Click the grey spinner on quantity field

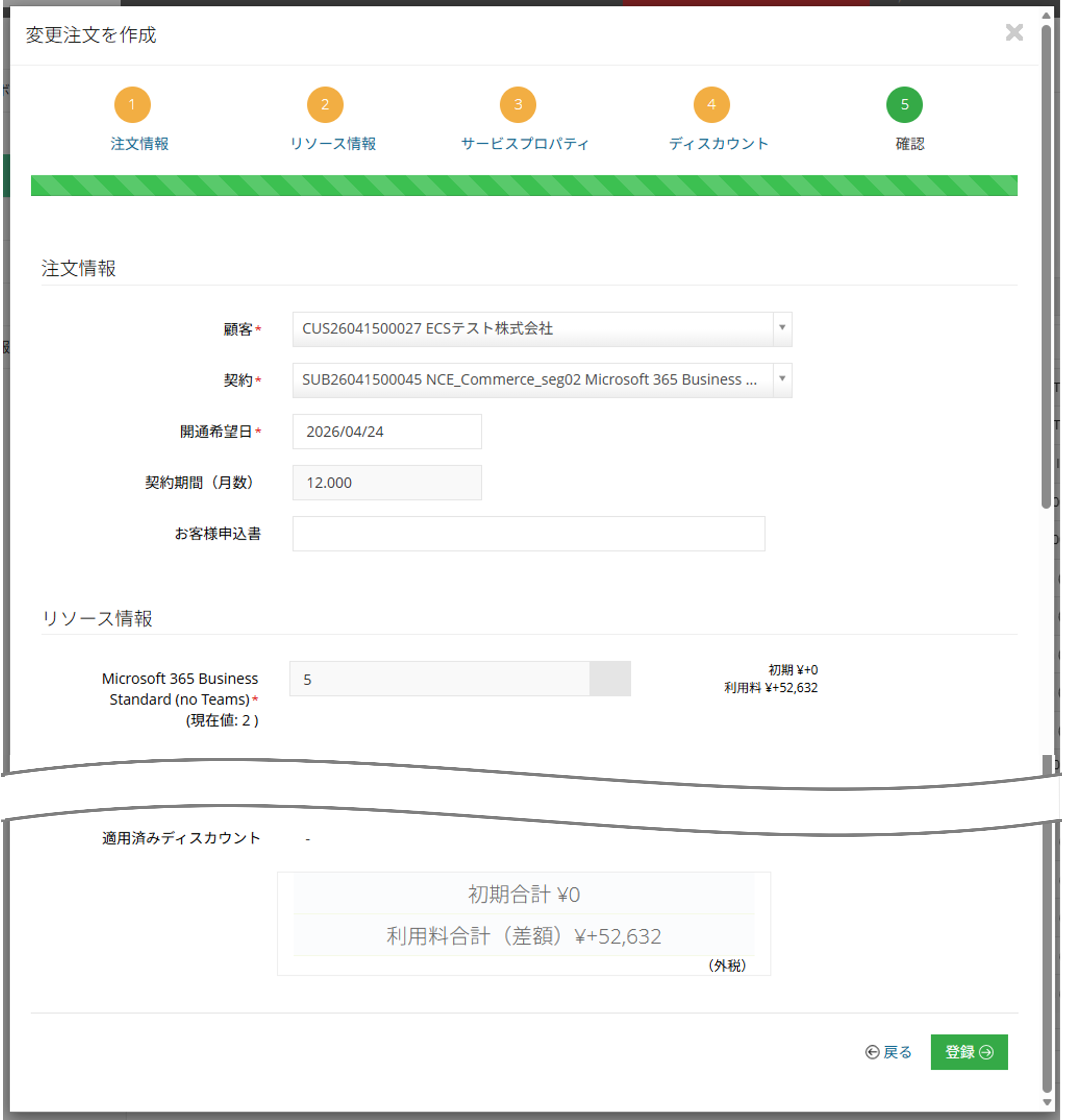coord(610,679)
